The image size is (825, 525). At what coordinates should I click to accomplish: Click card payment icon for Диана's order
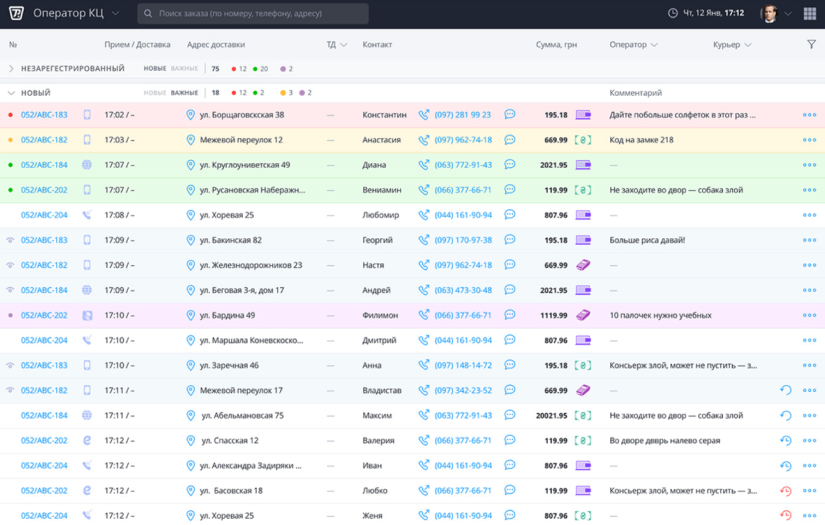pos(583,165)
